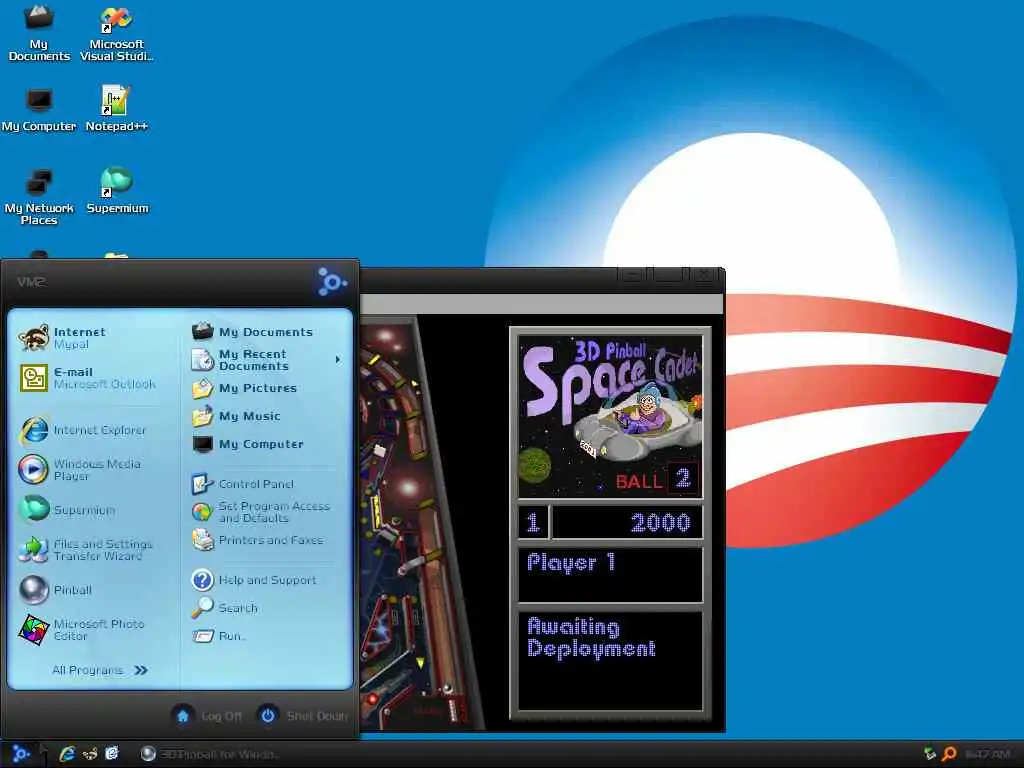This screenshot has width=1024, height=768.
Task: Click the green system tray icon
Action: (930, 754)
